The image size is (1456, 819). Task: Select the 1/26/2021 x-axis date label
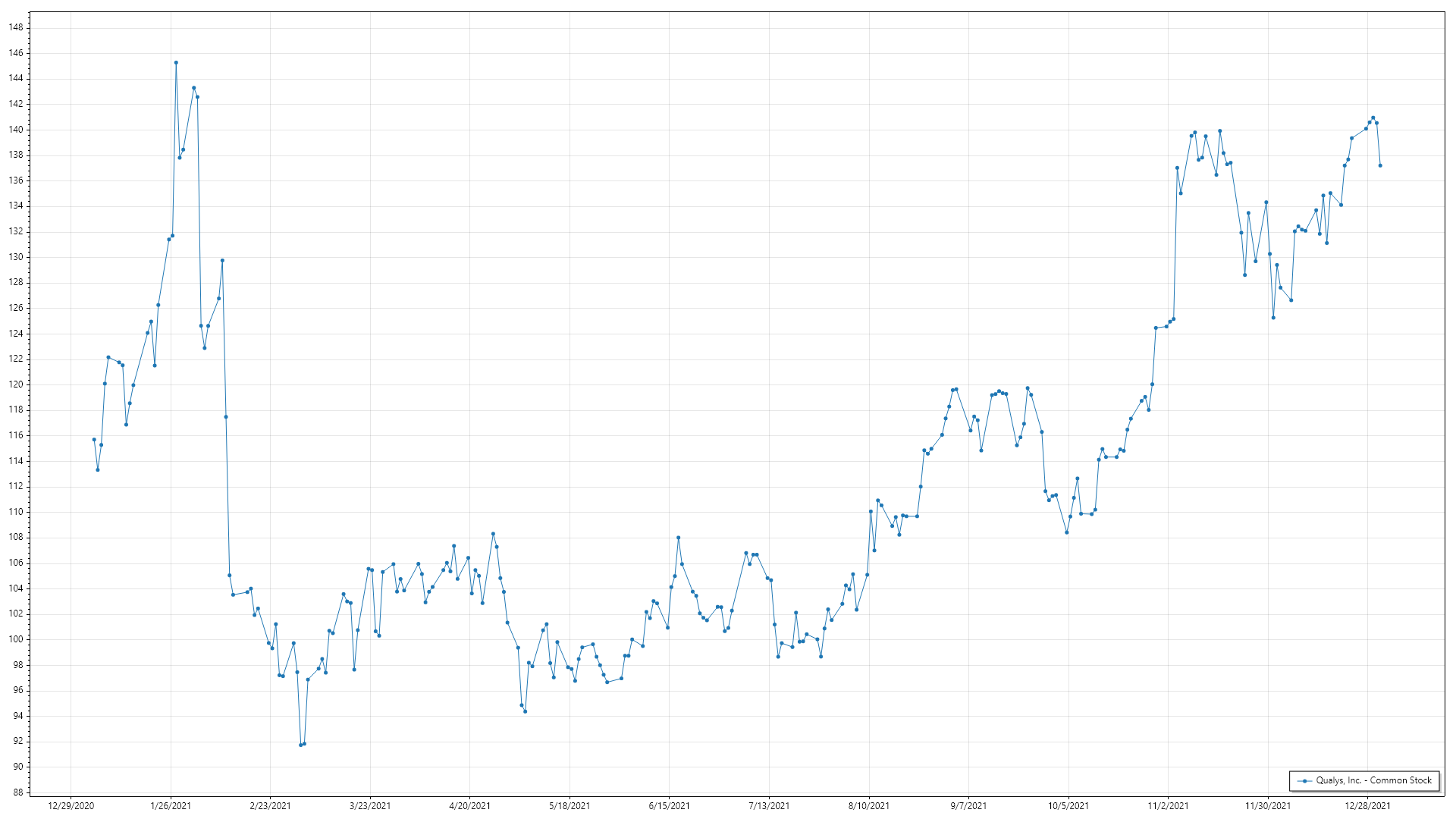171,806
